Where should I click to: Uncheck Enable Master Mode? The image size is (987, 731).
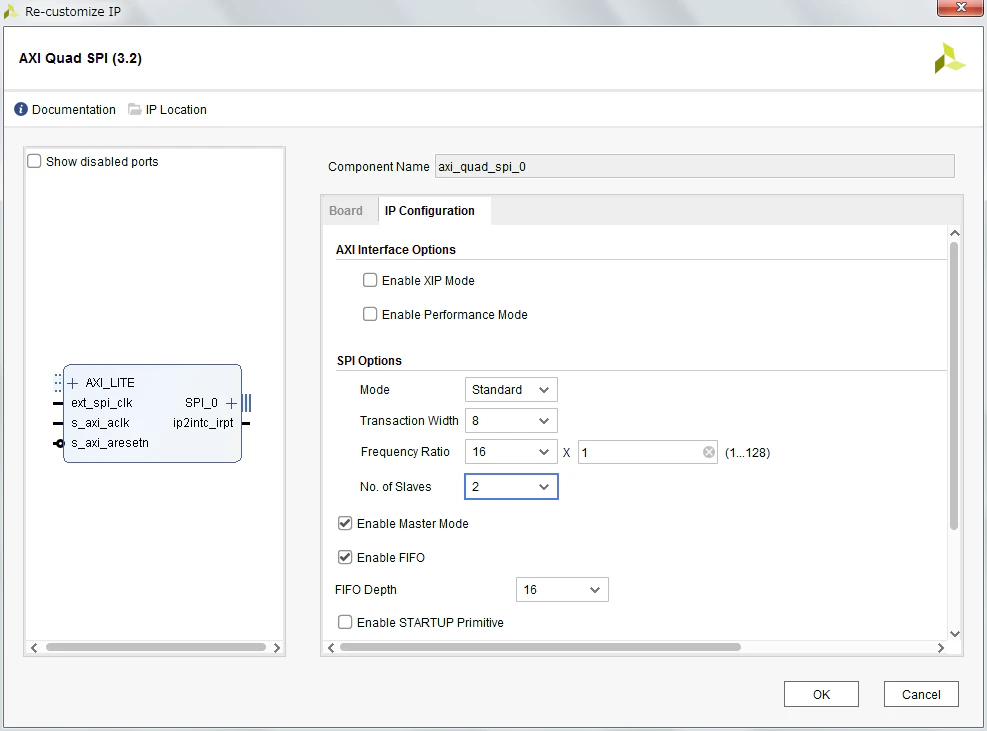coord(345,523)
